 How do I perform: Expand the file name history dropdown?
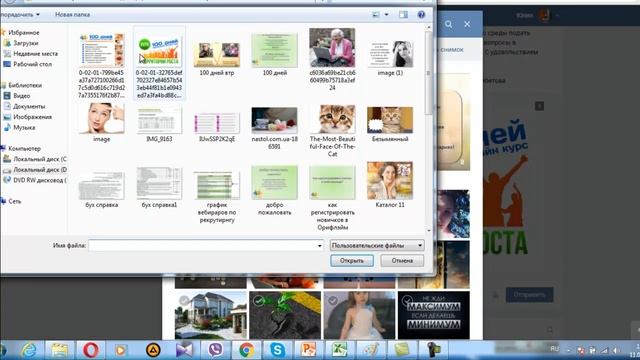tap(320, 246)
